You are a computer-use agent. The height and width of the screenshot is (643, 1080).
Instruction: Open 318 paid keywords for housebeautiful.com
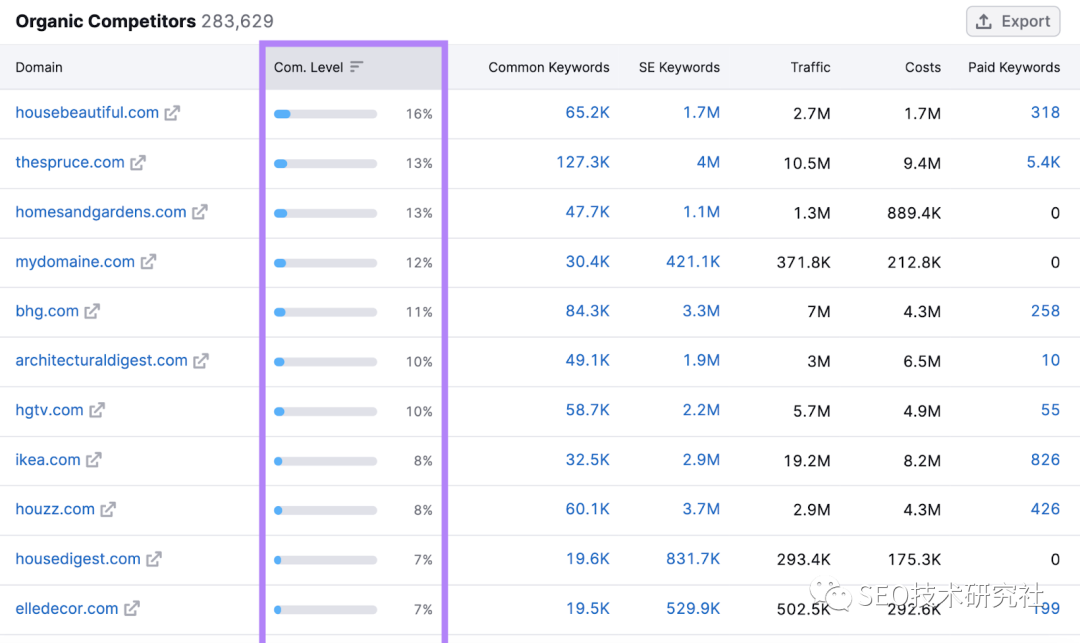pos(1045,112)
